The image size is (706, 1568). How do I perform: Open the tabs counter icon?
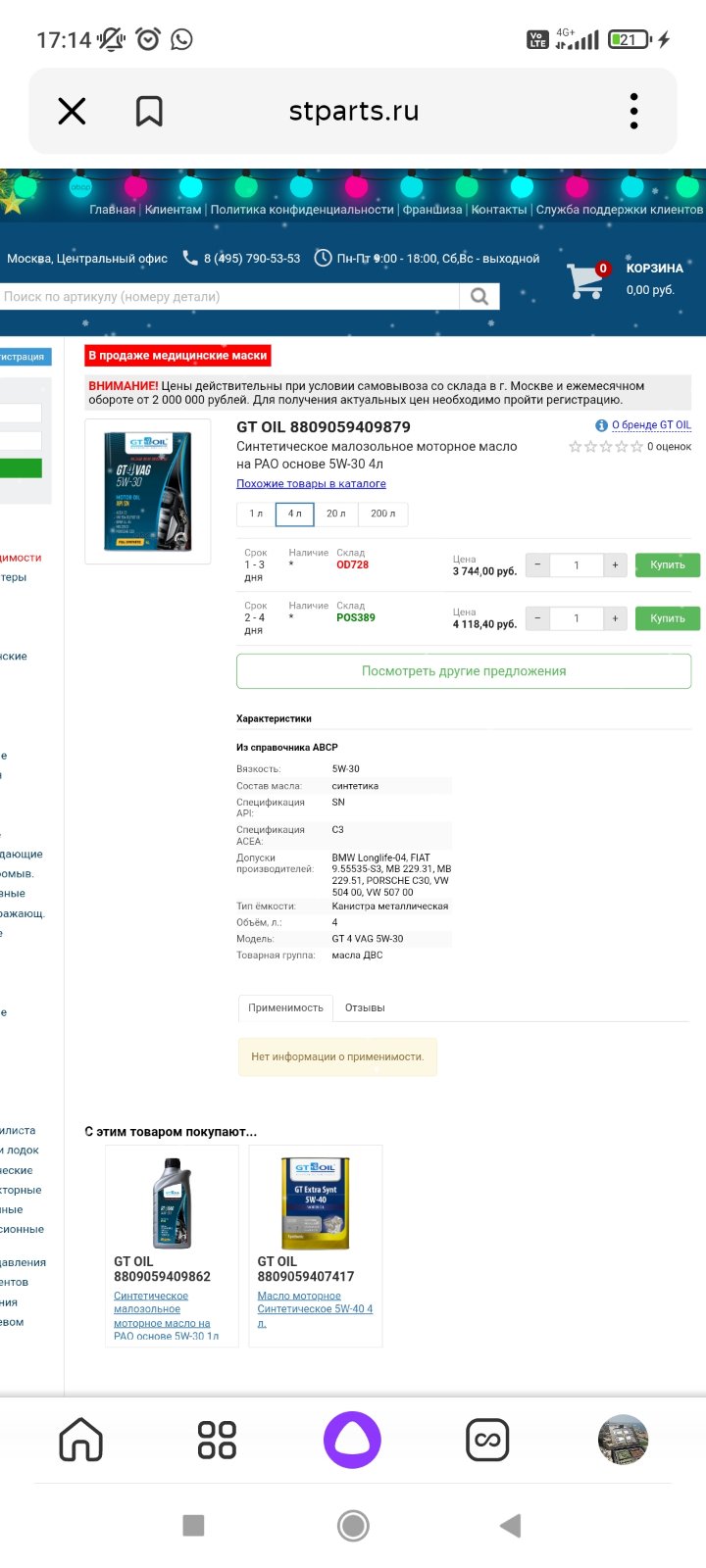click(487, 1440)
